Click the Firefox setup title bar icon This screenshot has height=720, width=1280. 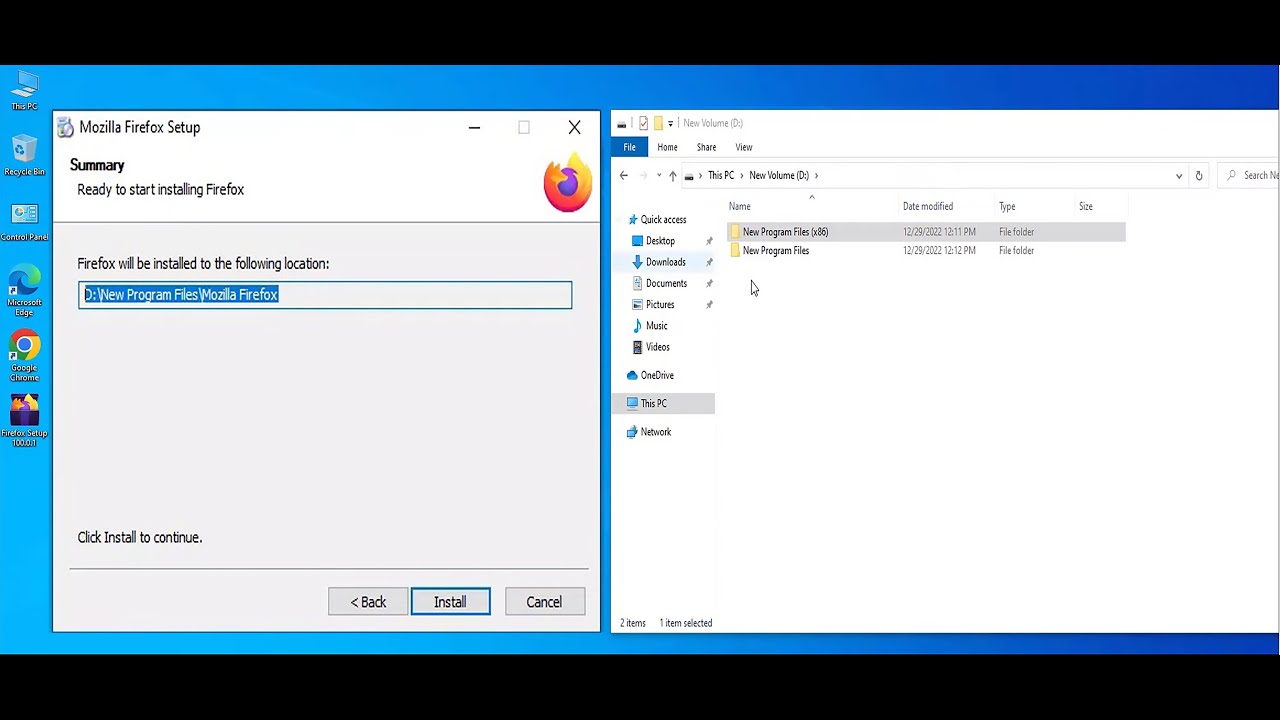[x=65, y=127]
